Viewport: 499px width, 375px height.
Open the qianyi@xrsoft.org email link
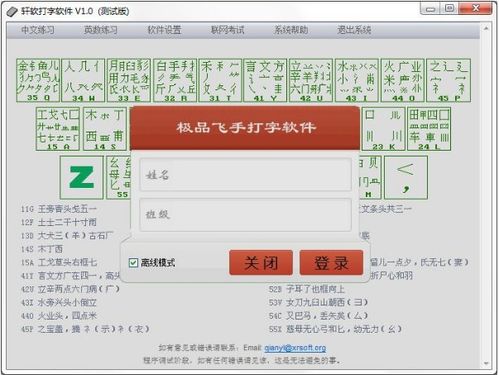coord(295,348)
